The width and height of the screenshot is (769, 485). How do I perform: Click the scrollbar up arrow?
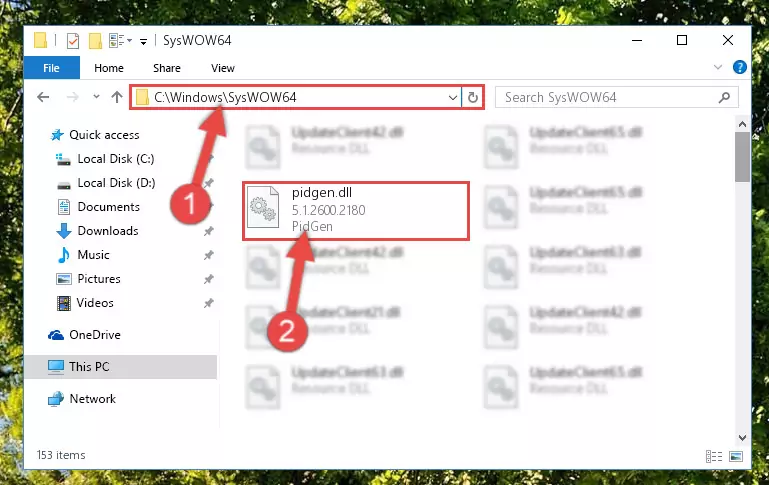pos(742,125)
